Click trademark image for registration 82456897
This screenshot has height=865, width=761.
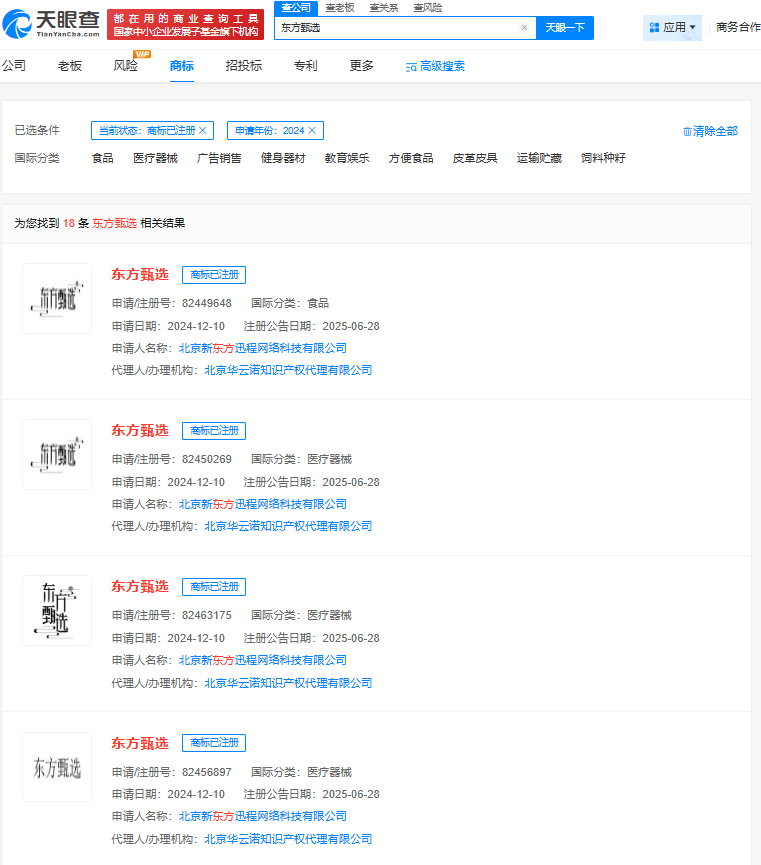click(x=57, y=767)
